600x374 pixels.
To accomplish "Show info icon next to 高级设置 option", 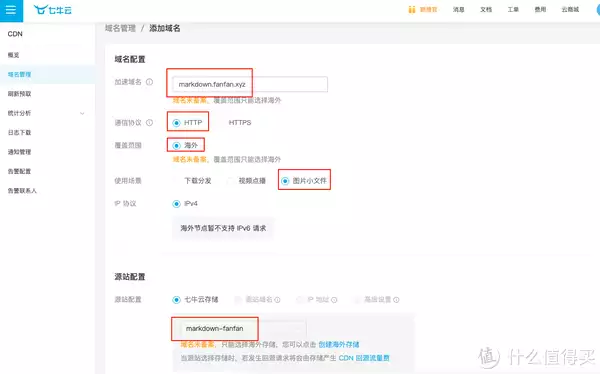I will 396,300.
